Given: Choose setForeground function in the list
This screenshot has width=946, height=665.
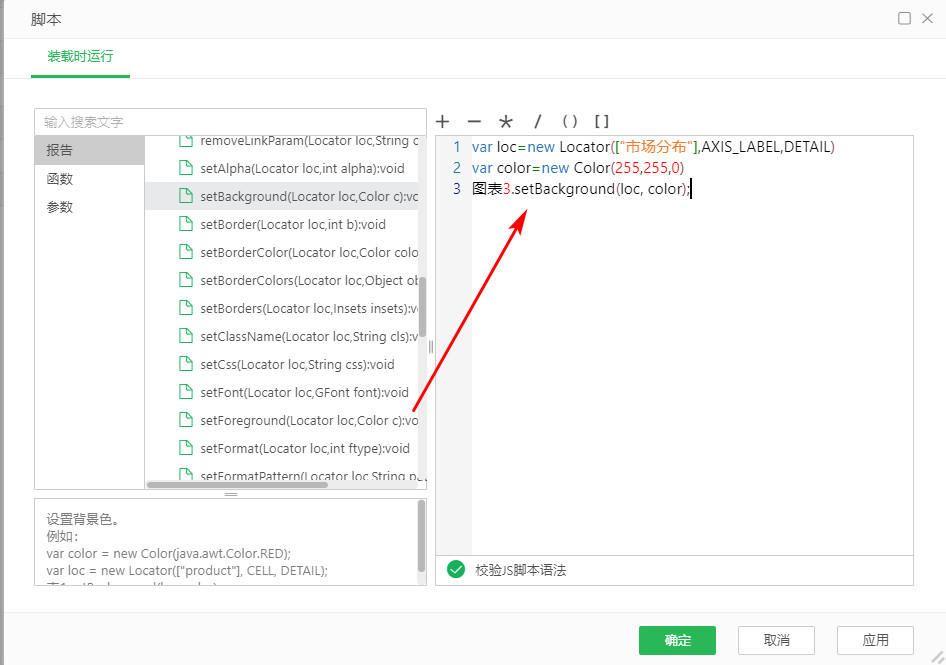Looking at the screenshot, I should coord(300,421).
